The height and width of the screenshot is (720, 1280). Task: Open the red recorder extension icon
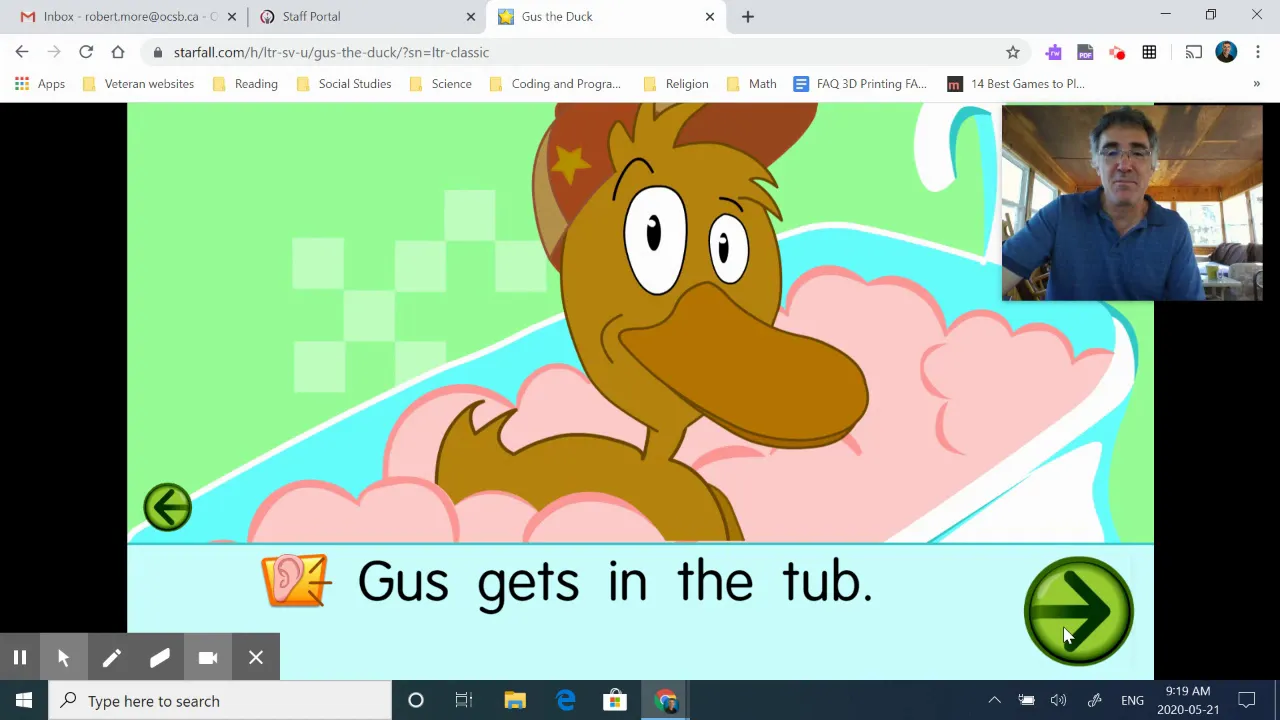click(x=1117, y=52)
